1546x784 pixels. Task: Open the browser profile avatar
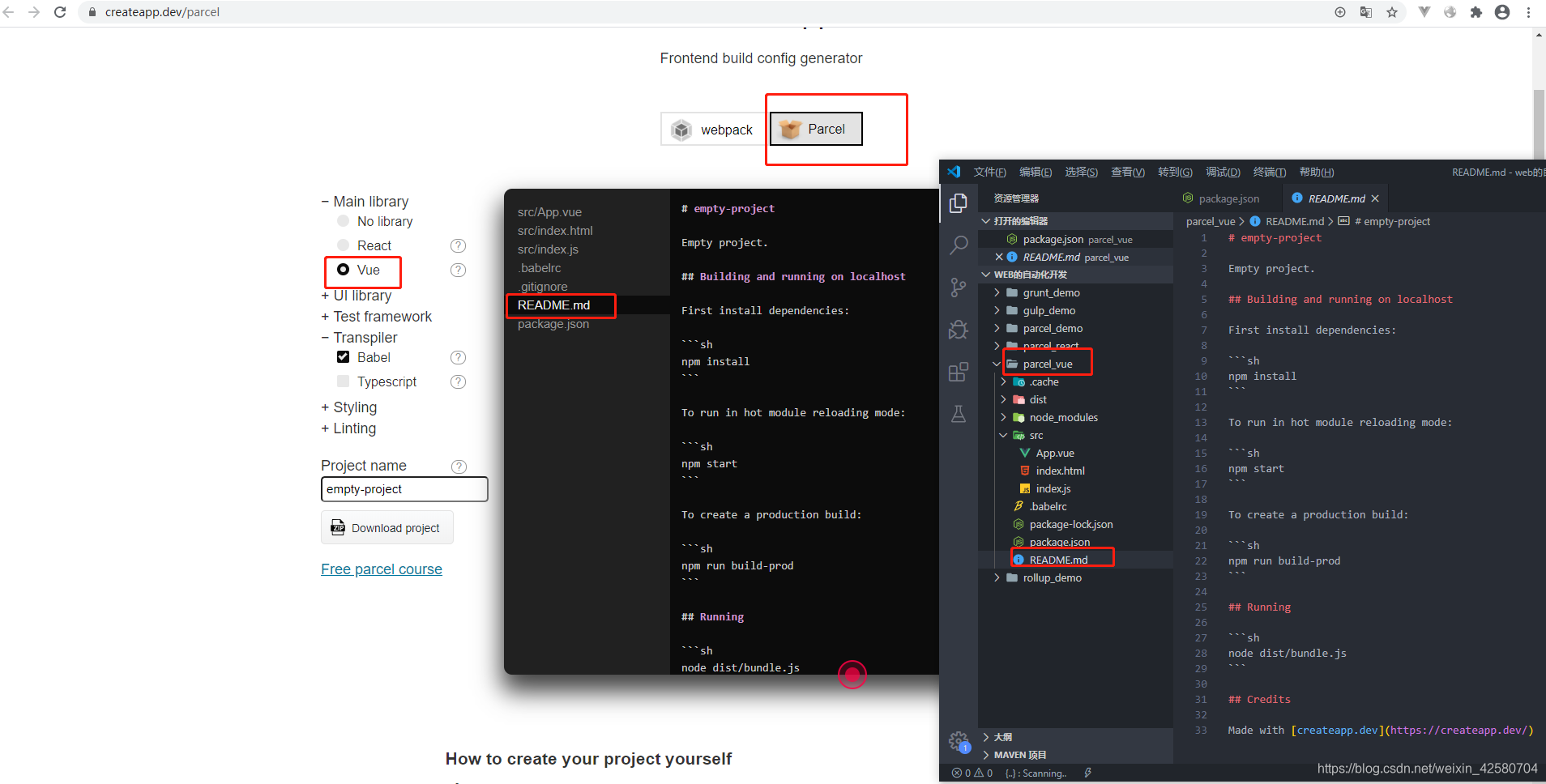pos(1502,12)
